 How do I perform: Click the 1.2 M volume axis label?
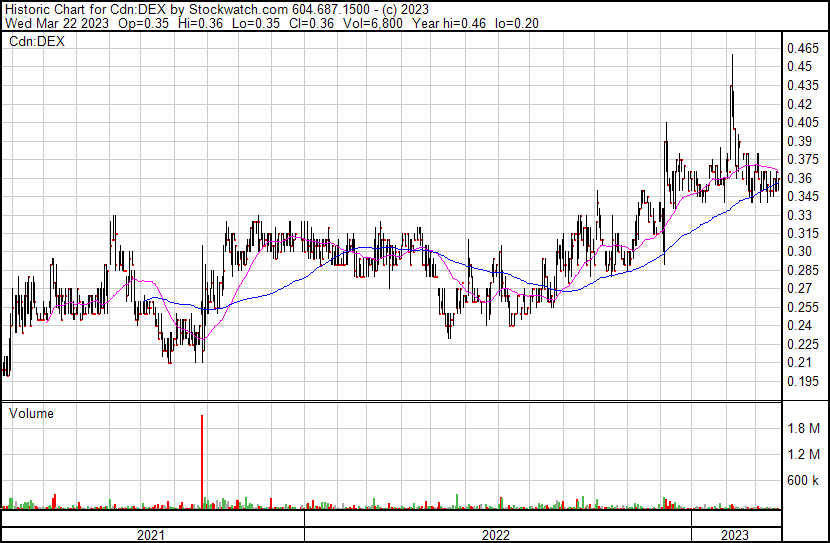(803, 454)
